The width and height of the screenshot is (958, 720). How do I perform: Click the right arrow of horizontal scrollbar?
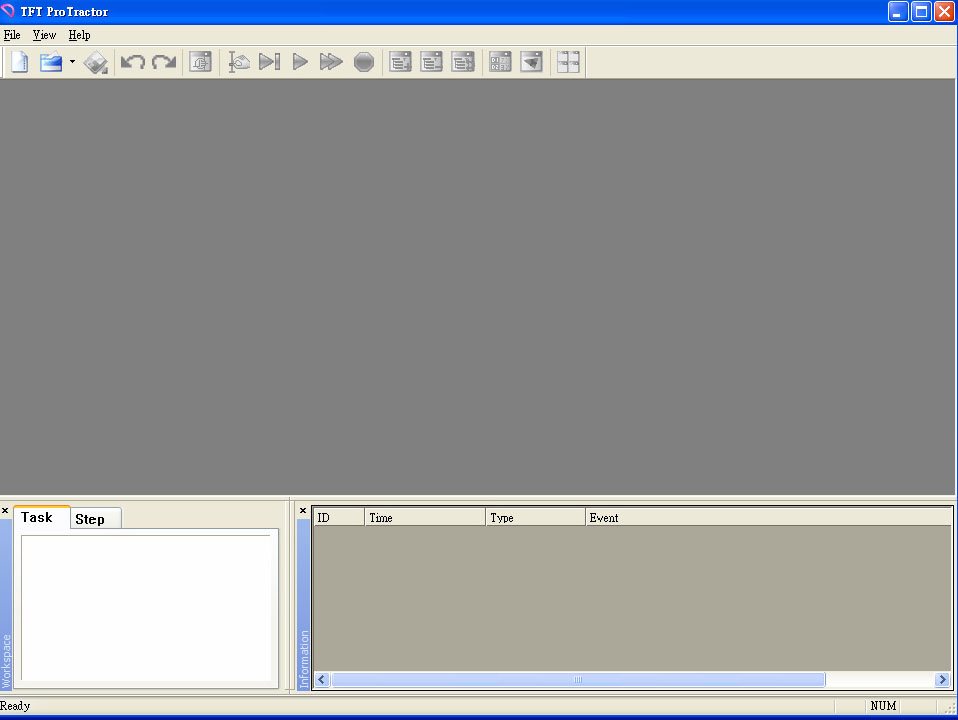tap(942, 680)
